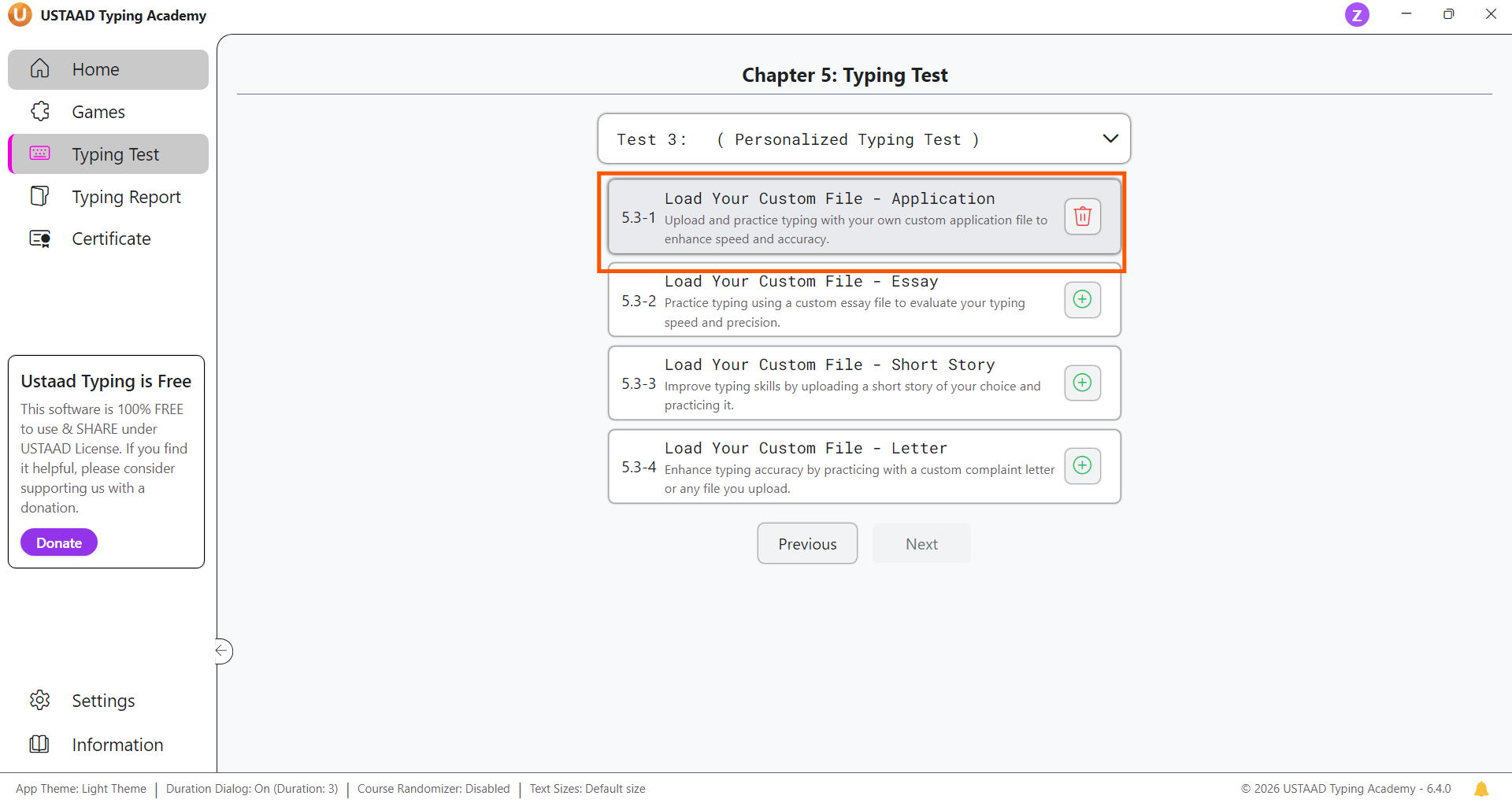Add a custom Short Story file

pyautogui.click(x=1082, y=383)
